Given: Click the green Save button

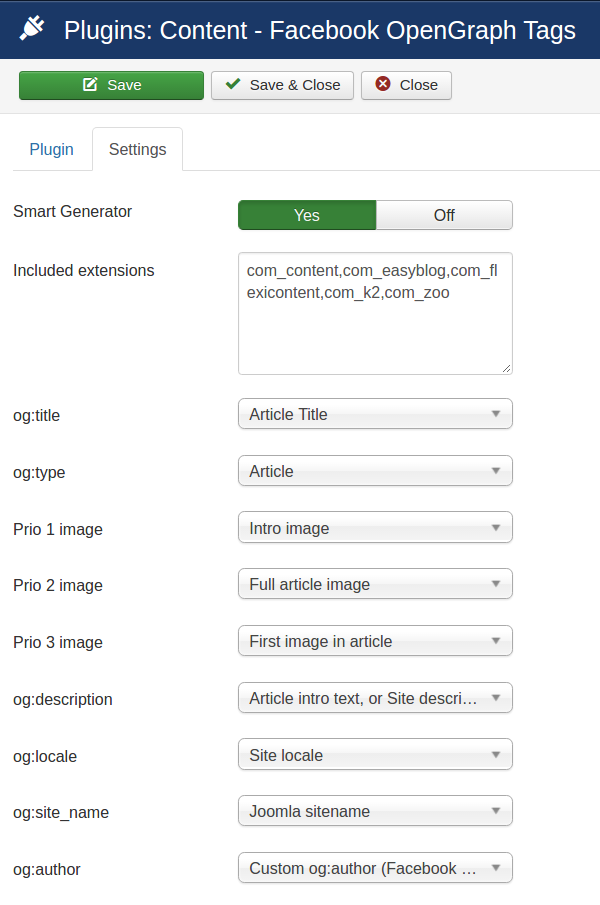Looking at the screenshot, I should (x=111, y=85).
